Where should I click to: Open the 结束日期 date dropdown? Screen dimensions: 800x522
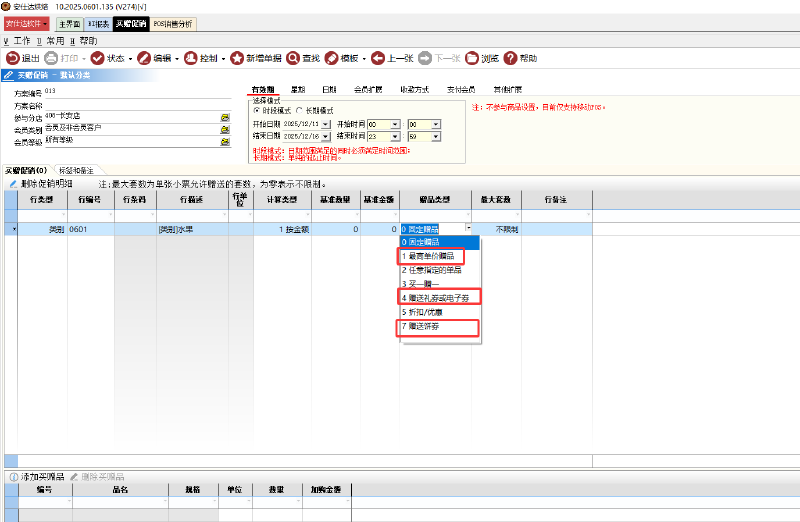pos(326,137)
